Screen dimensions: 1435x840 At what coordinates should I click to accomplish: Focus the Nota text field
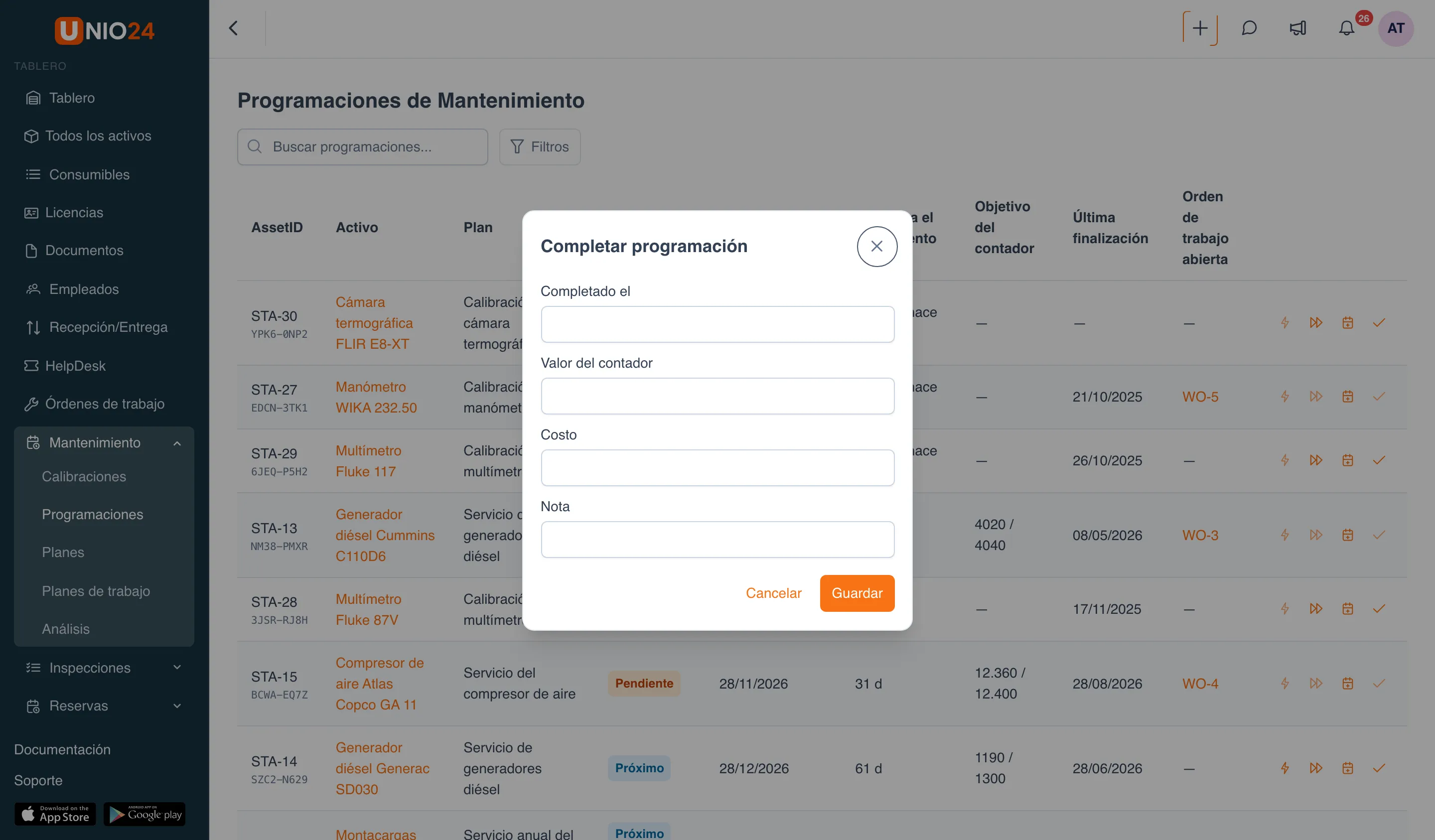click(717, 539)
